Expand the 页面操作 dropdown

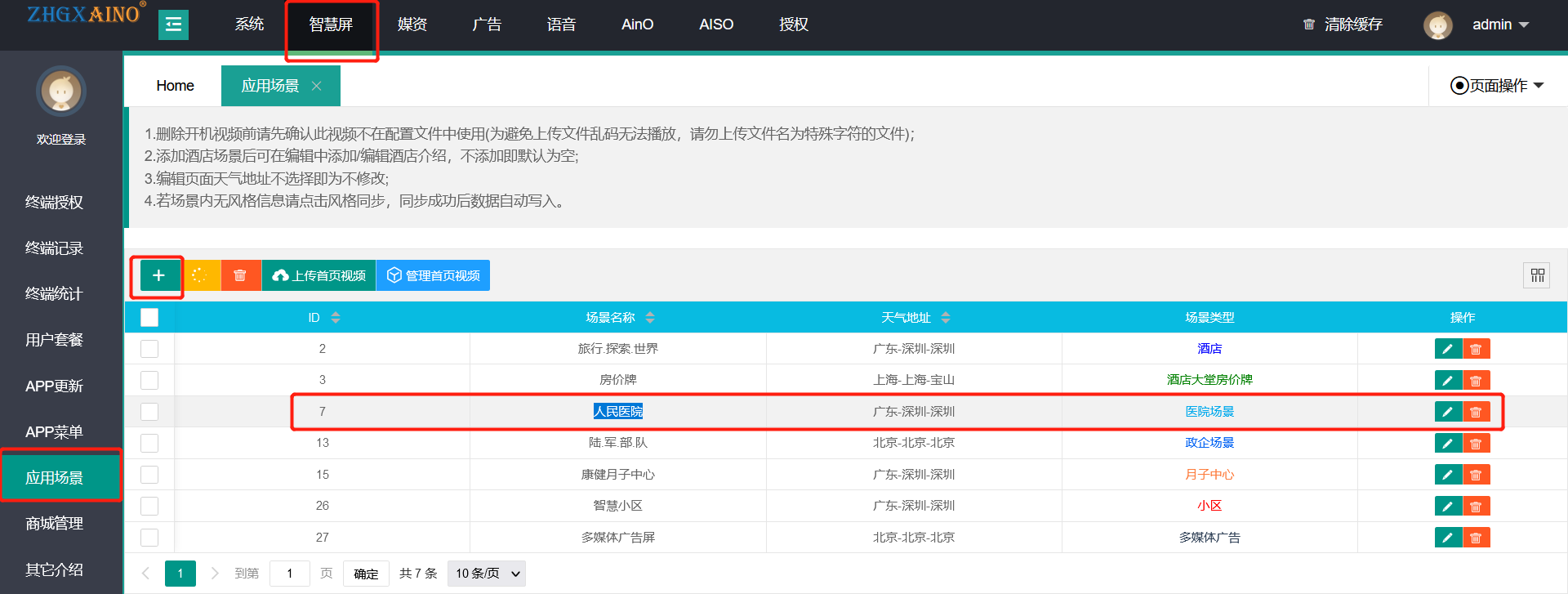[1497, 86]
